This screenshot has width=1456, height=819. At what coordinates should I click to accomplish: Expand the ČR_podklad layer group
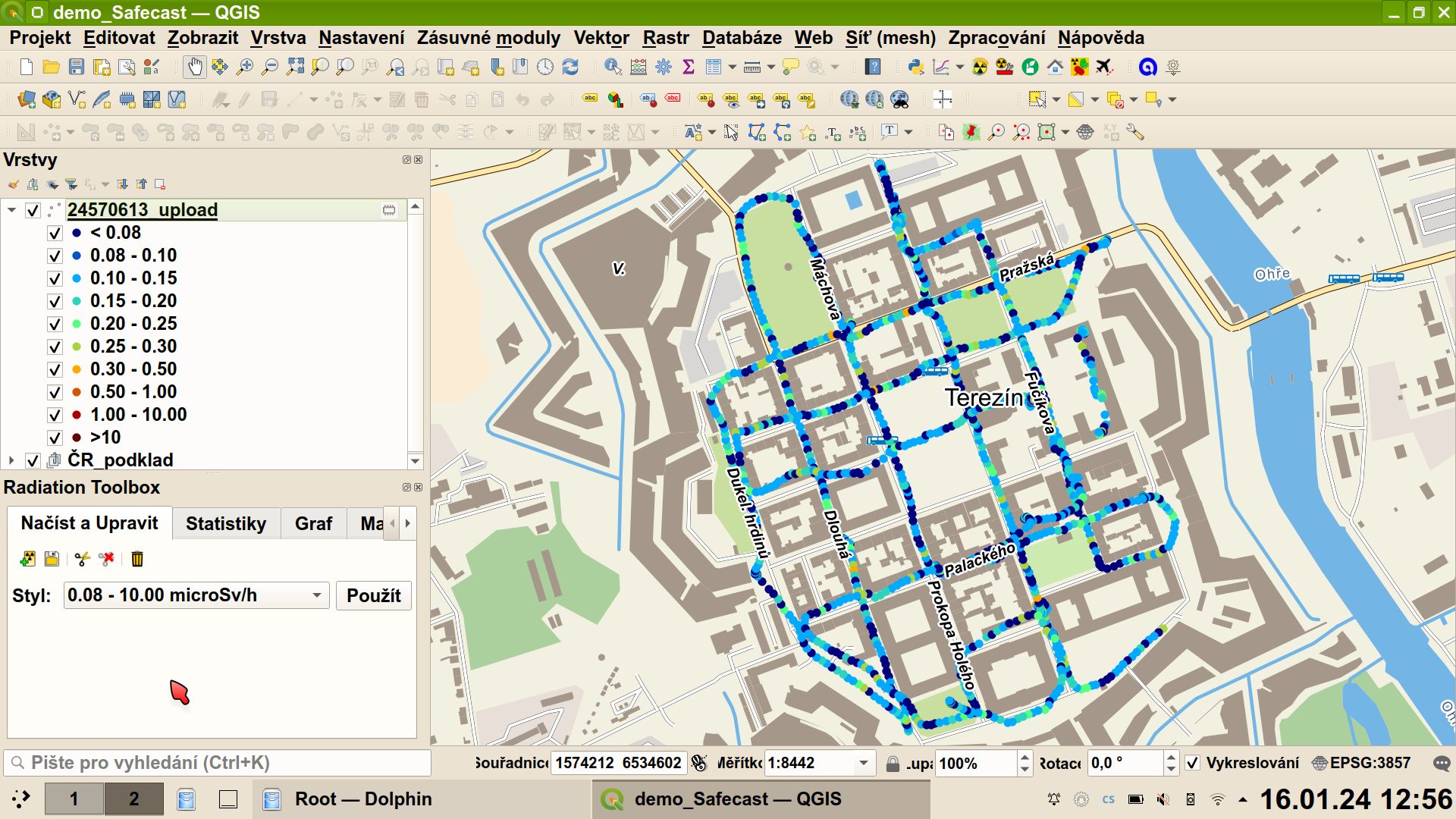[x=11, y=460]
